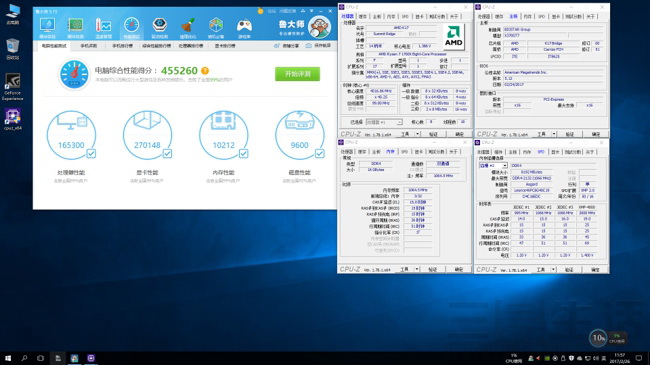This screenshot has width=650, height=365.
Task: Select the performance test gauge icon
Action: (x=131, y=25)
